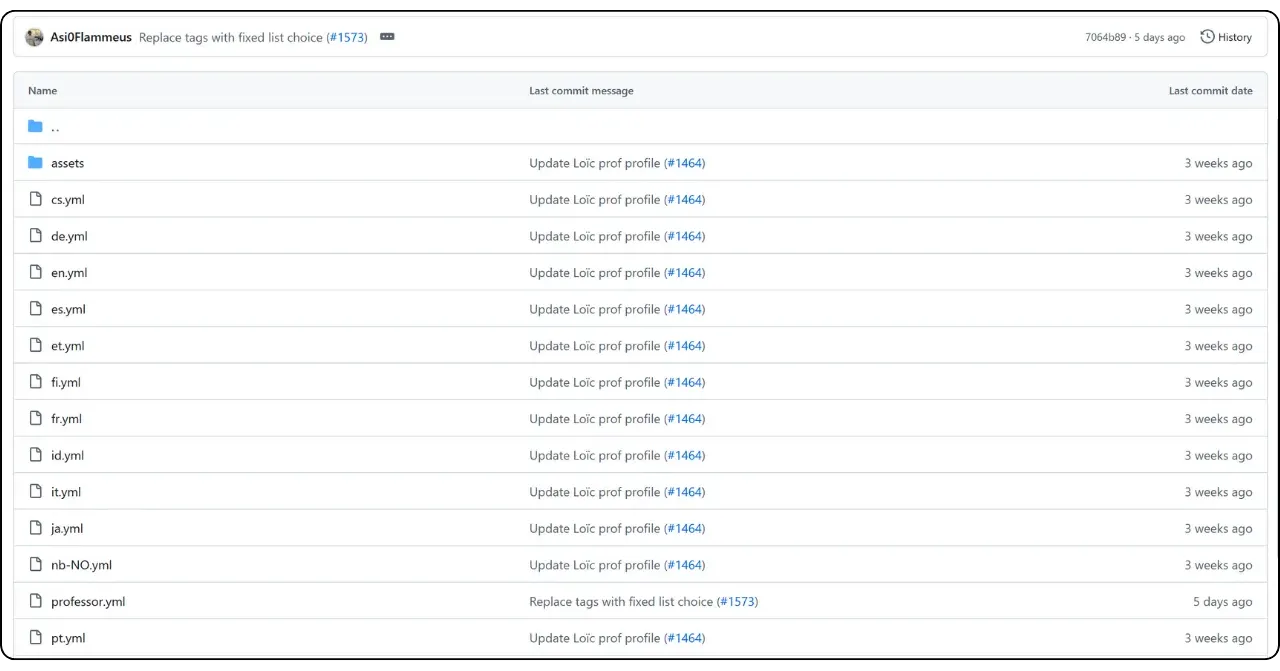This screenshot has width=1280, height=671.
Task: Click the file icon beside professor.yml
Action: 36,602
